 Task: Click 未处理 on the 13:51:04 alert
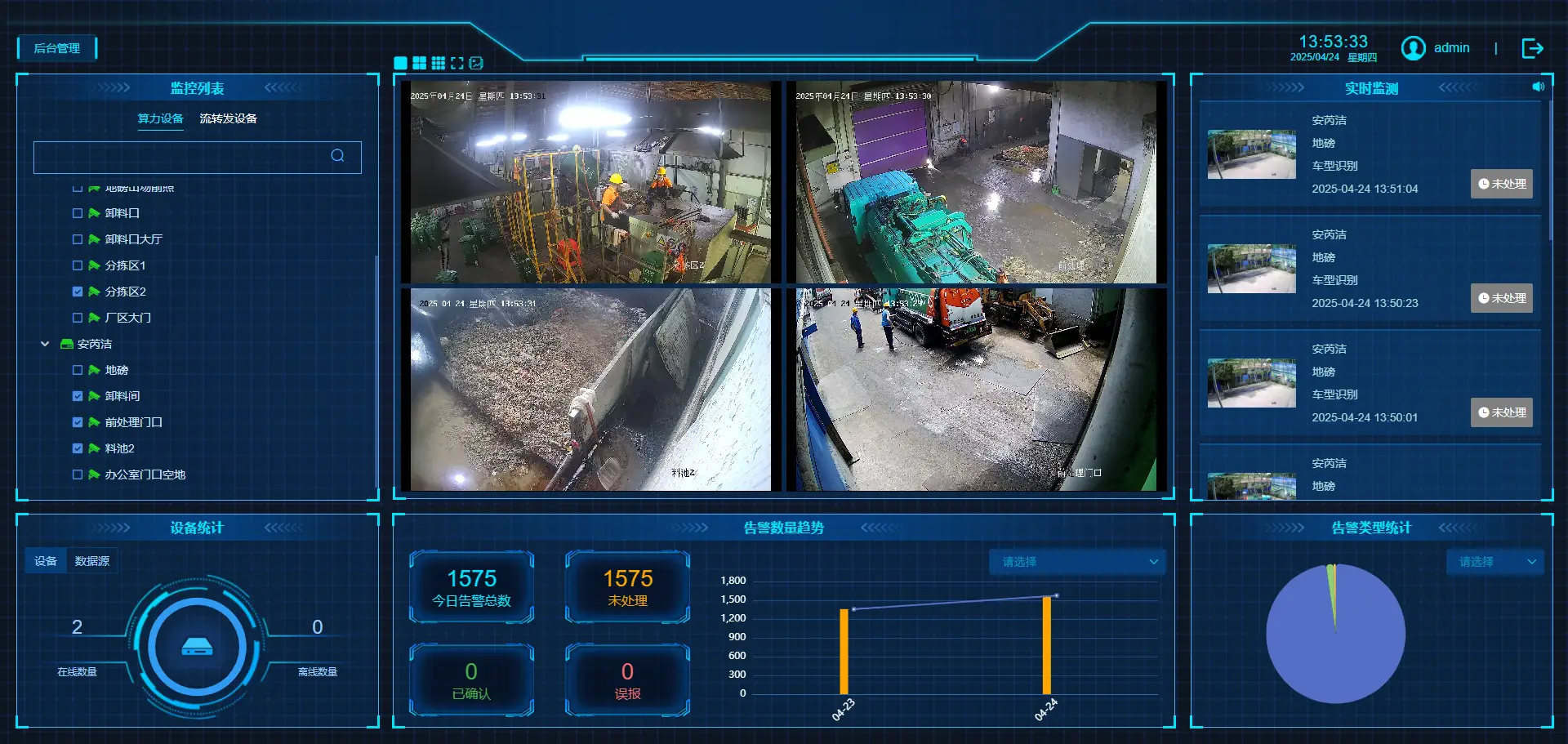click(x=1502, y=184)
